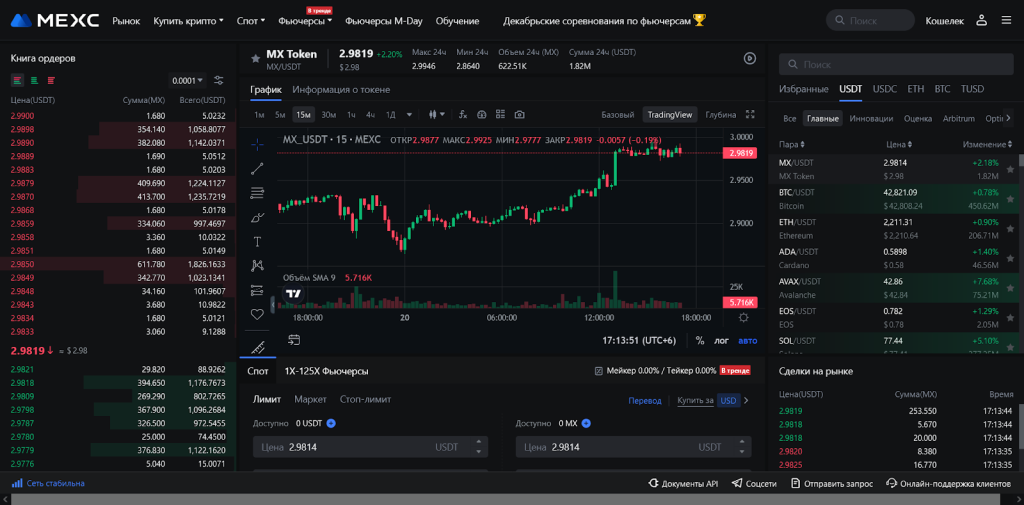Select the Маркет order type tab
The image size is (1024, 505).
tap(310, 399)
